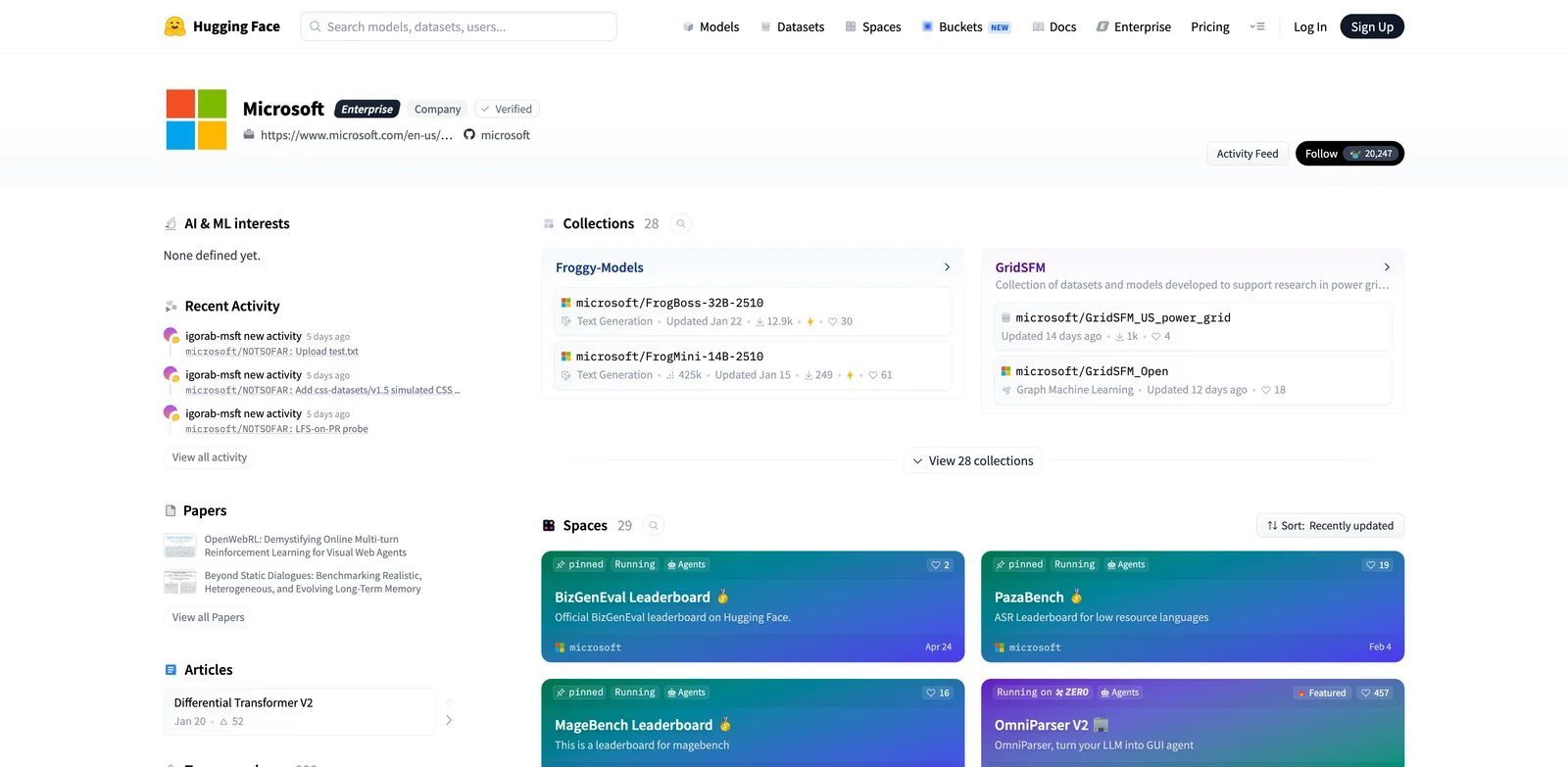Click the Recent Activity section icon
1568x767 pixels.
[171, 307]
